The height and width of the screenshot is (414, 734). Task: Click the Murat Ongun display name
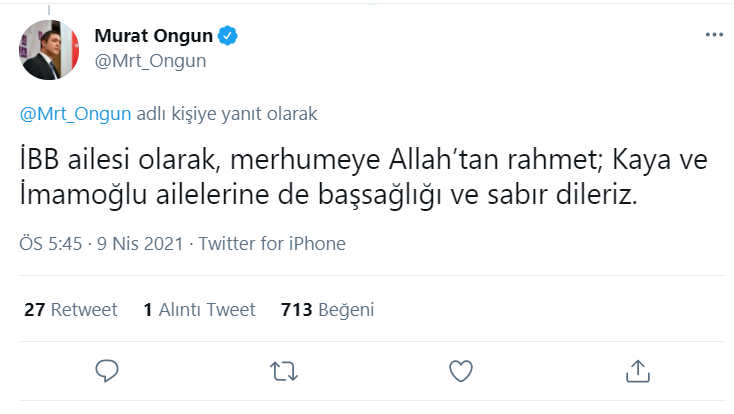153,37
